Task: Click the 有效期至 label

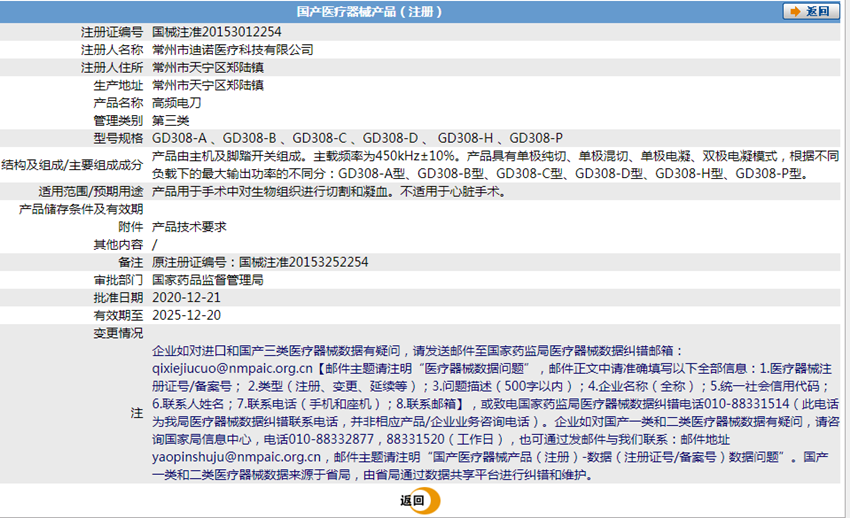Action: 118,315
